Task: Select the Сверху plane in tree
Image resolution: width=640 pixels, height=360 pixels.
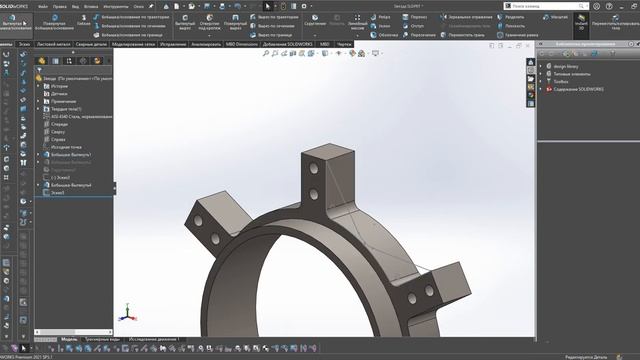Action: pos(58,132)
